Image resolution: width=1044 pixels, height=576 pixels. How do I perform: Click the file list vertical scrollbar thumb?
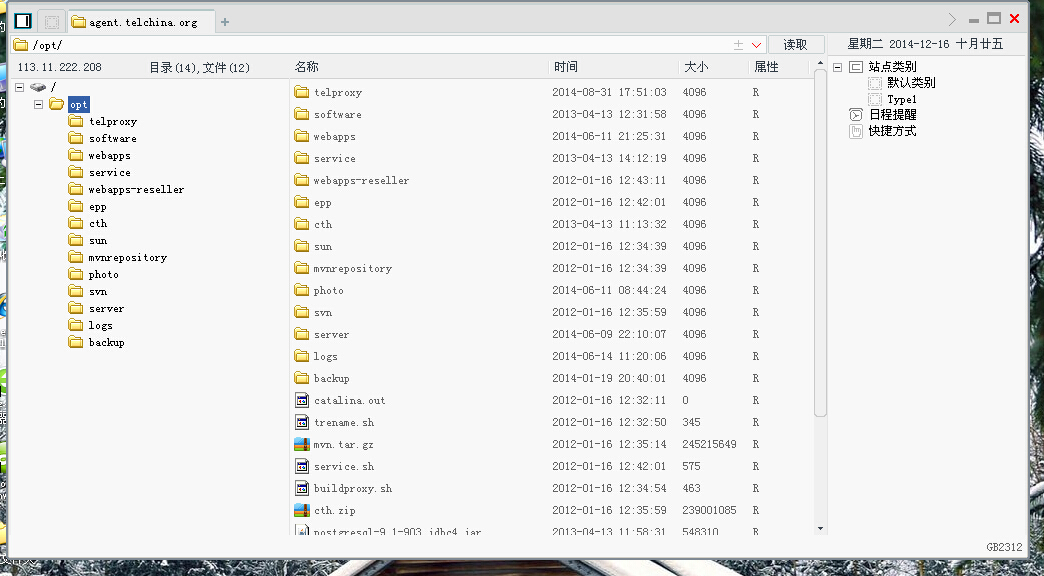point(820,243)
